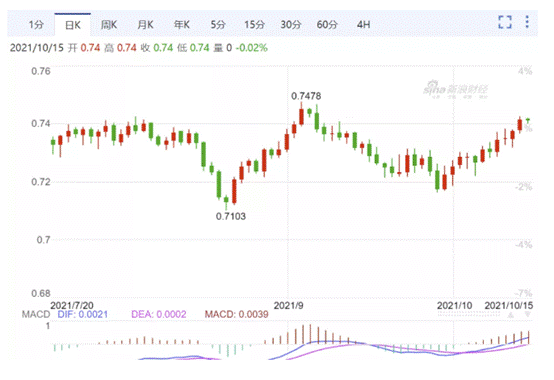This screenshot has width=554, height=380.
Task: Click the 2021/10/15 quote date header
Action: (37, 48)
